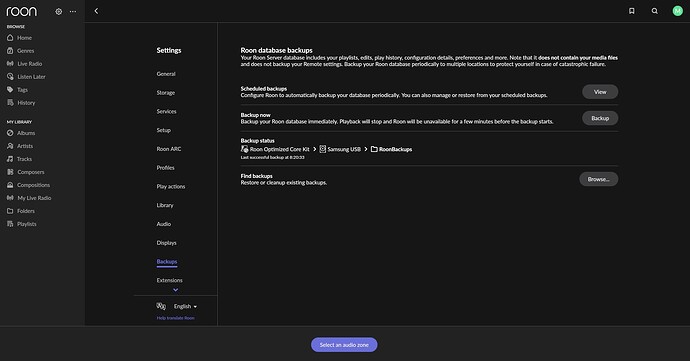This screenshot has height=361, width=690.
Task: Open the green profile avatar
Action: point(678,11)
